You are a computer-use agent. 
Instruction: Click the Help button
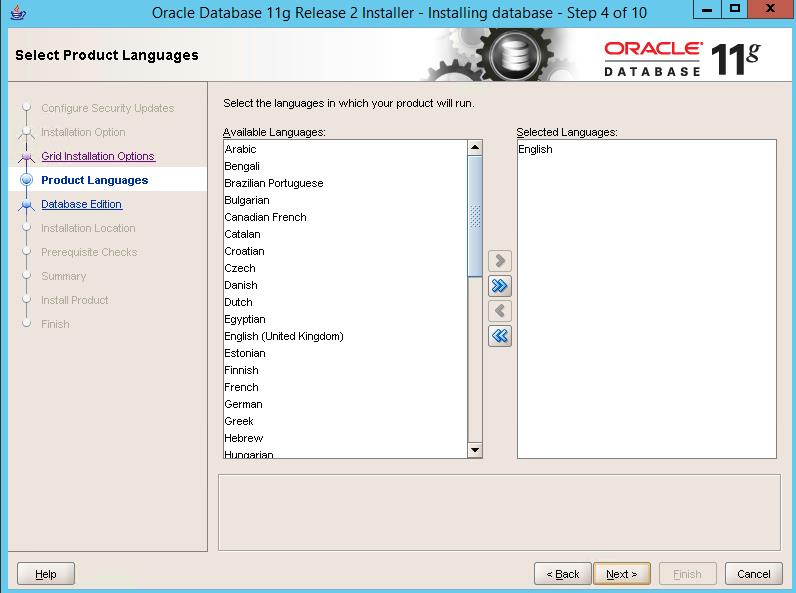coord(46,574)
